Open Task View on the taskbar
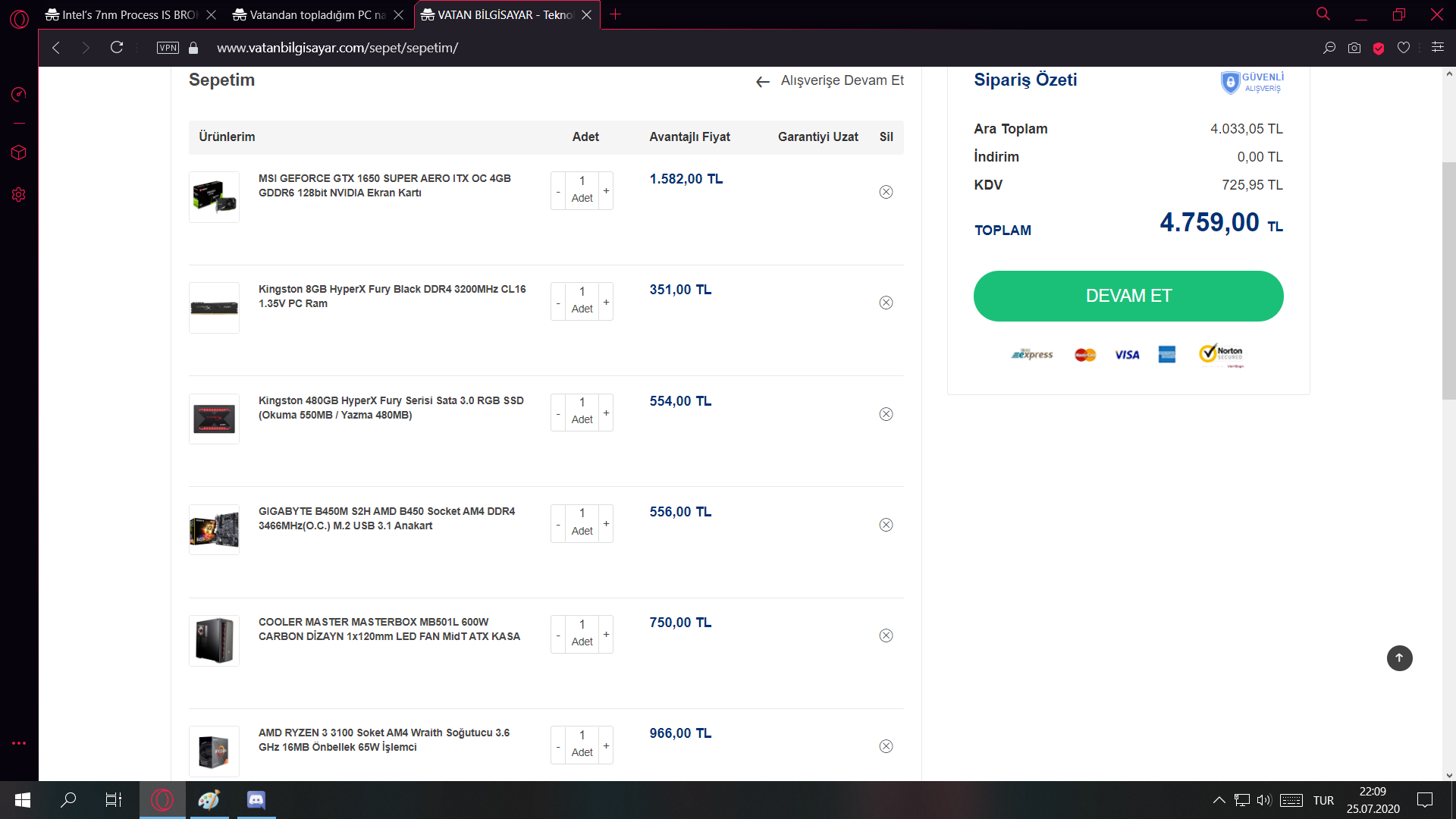This screenshot has width=1456, height=819. coord(114,800)
